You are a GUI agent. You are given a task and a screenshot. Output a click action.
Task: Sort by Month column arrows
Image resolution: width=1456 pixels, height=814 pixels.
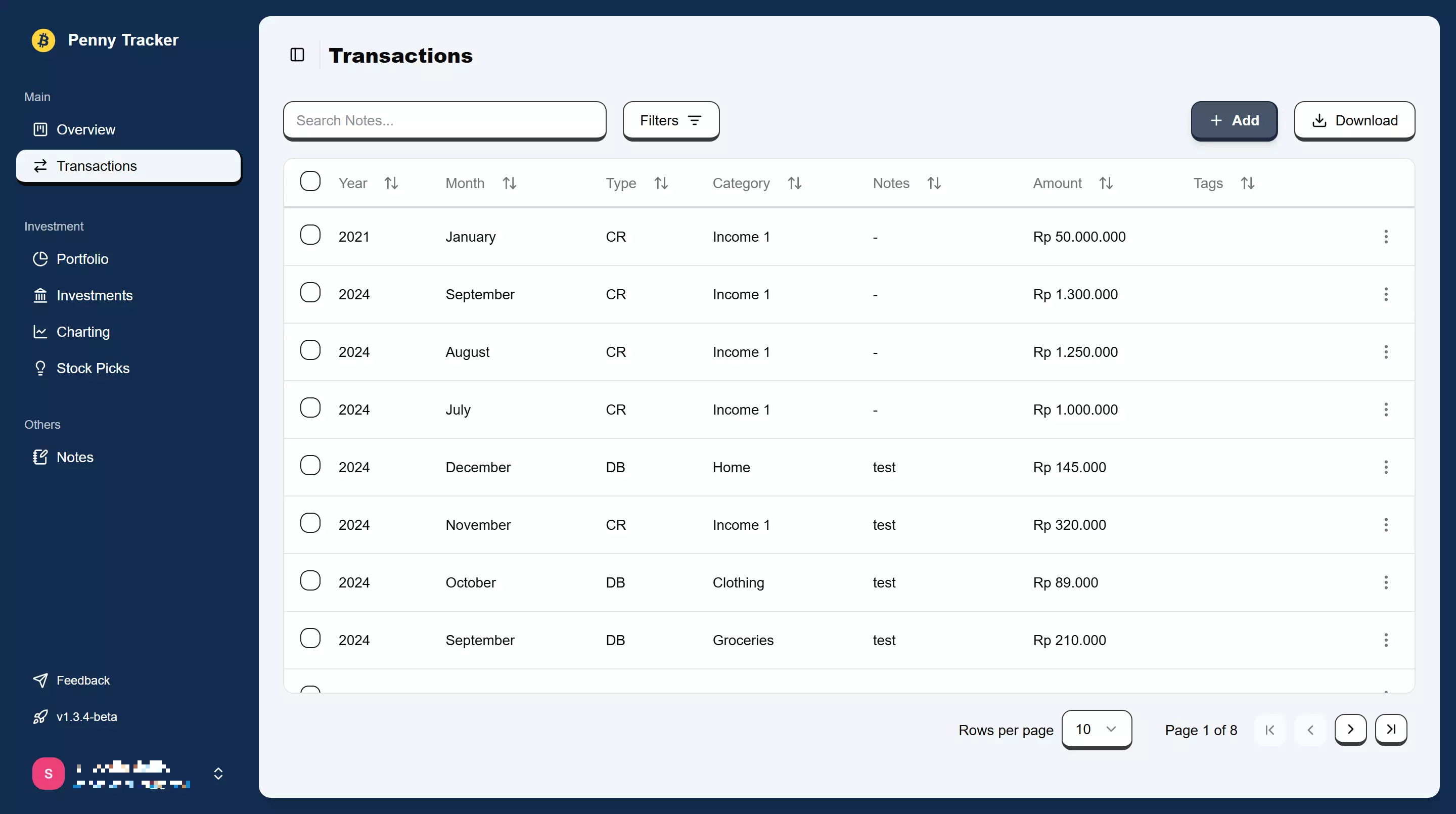(509, 183)
